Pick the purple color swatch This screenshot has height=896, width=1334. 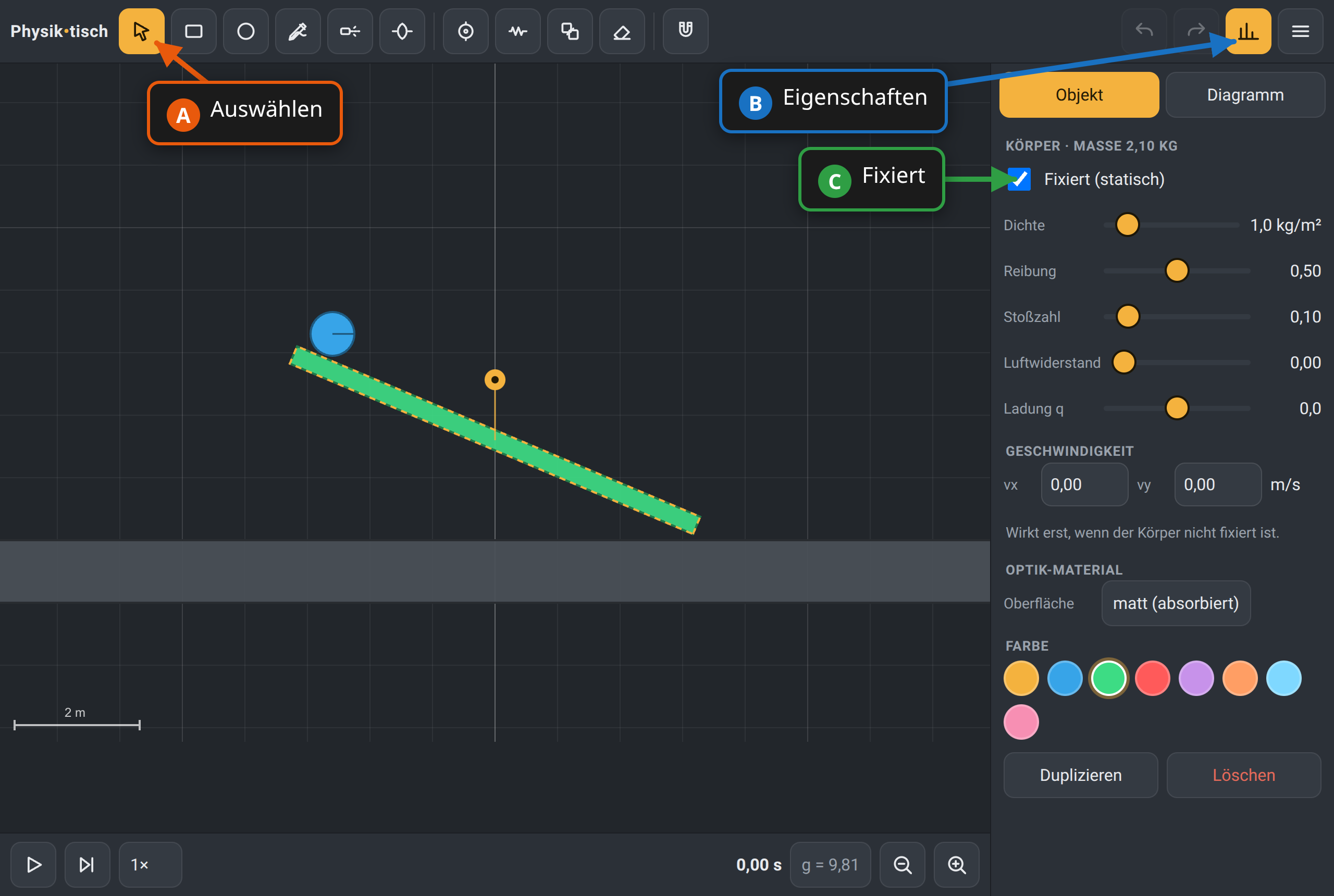pyautogui.click(x=1196, y=678)
